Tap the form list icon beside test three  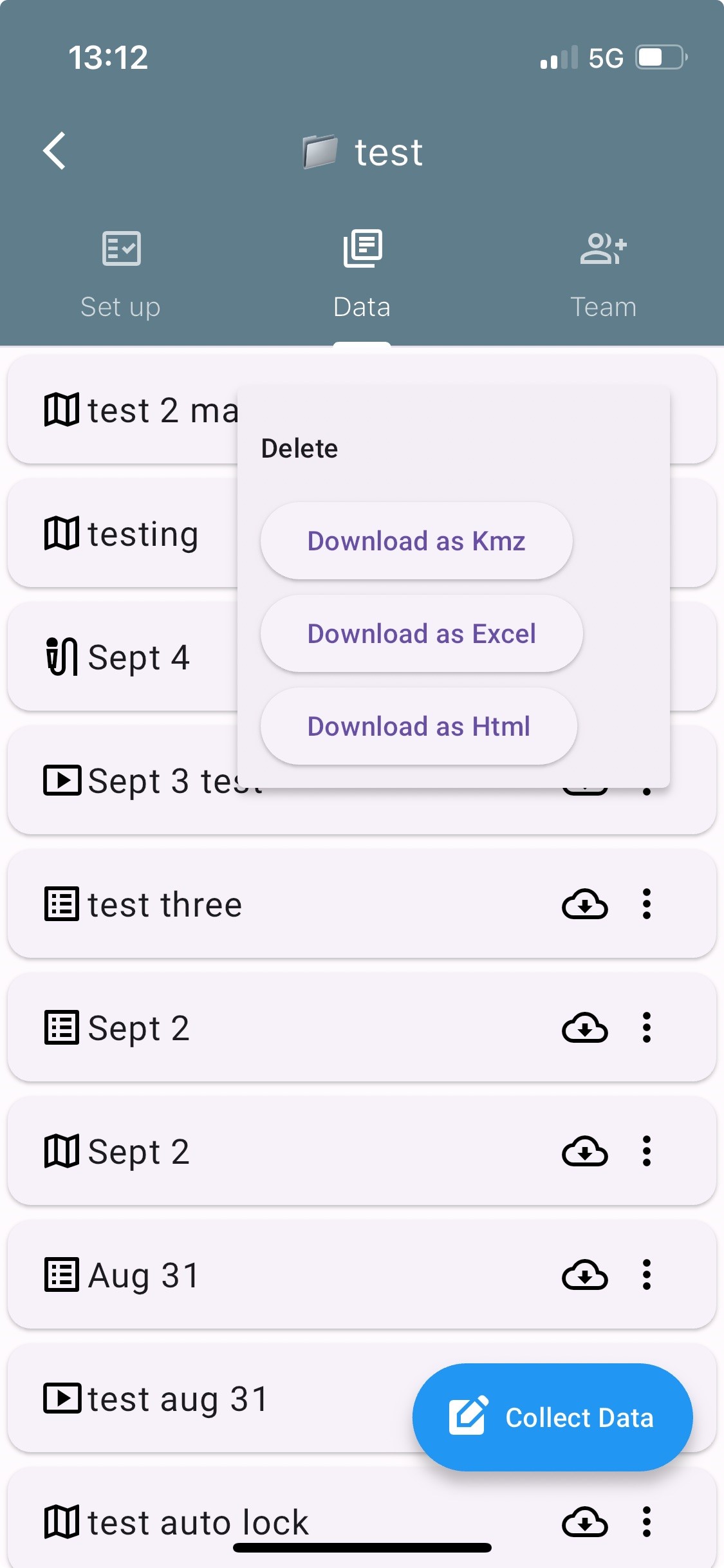62,904
